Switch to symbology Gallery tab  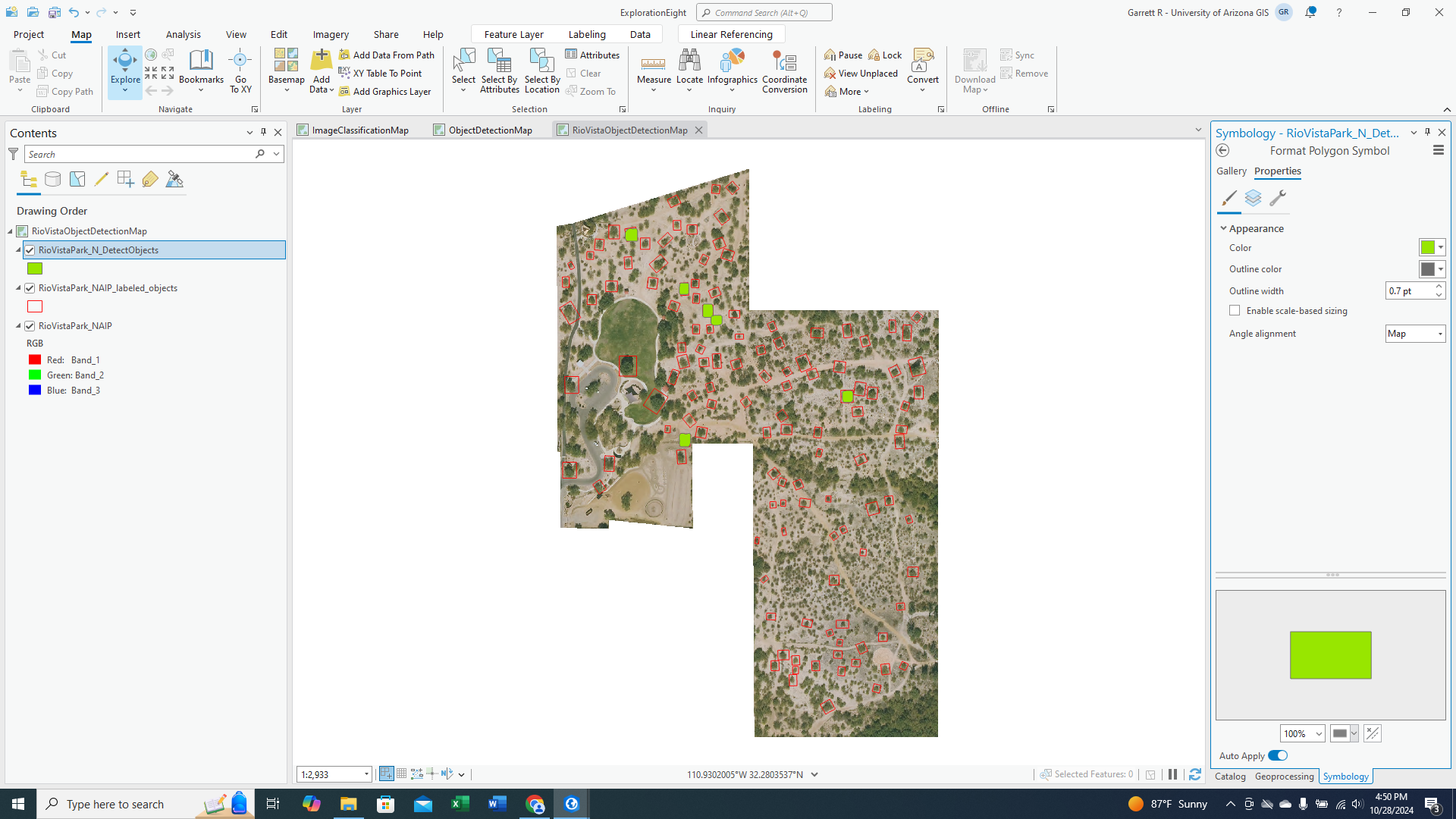(x=1231, y=171)
